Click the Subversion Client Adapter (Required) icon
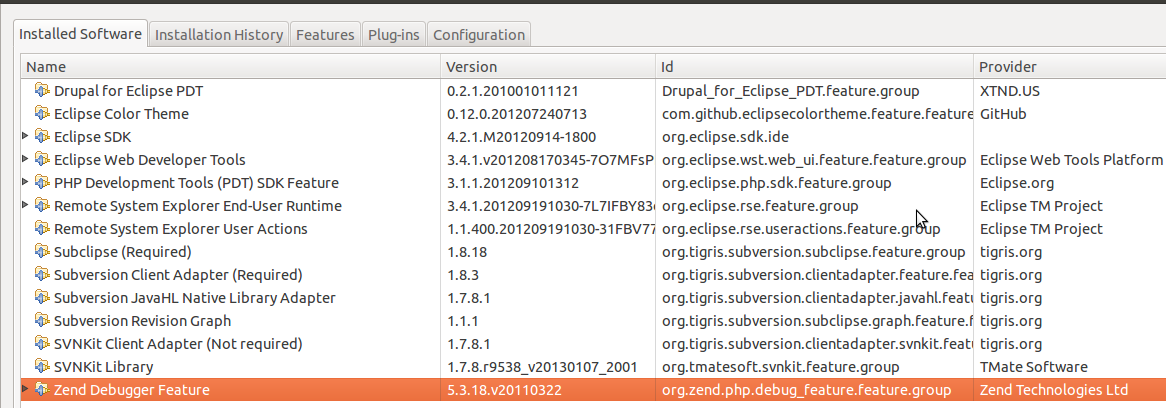This screenshot has width=1166, height=408. click(42, 275)
